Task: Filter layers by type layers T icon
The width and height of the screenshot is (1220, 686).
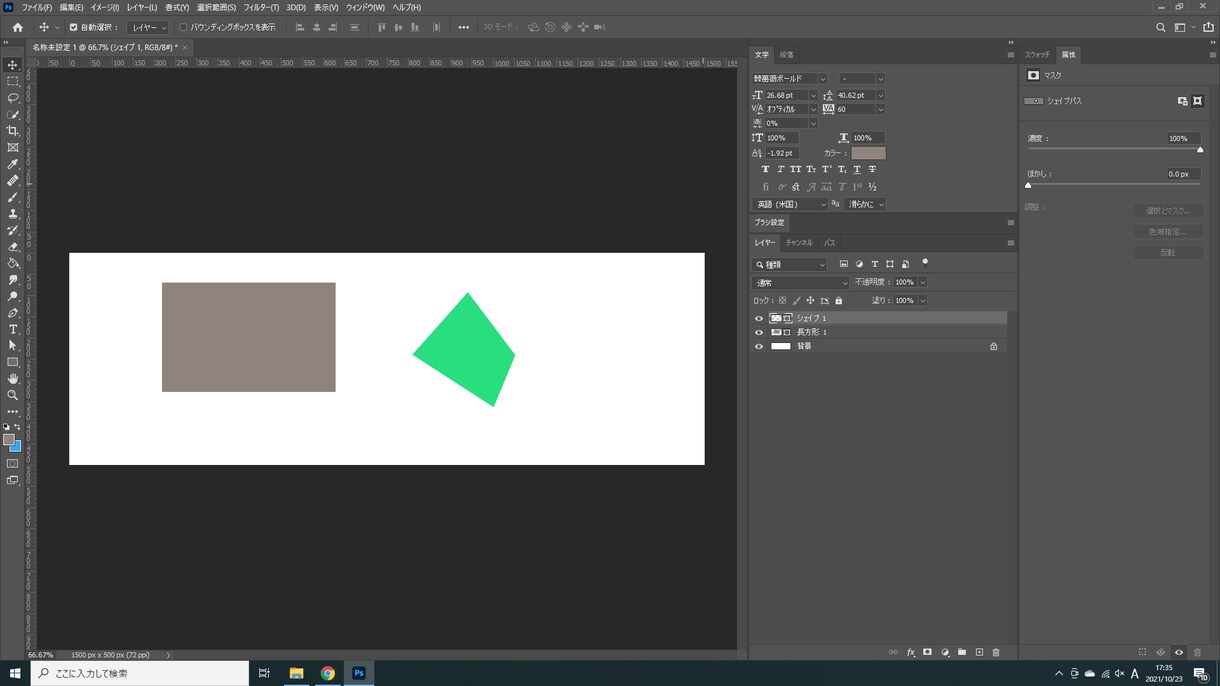Action: click(874, 264)
